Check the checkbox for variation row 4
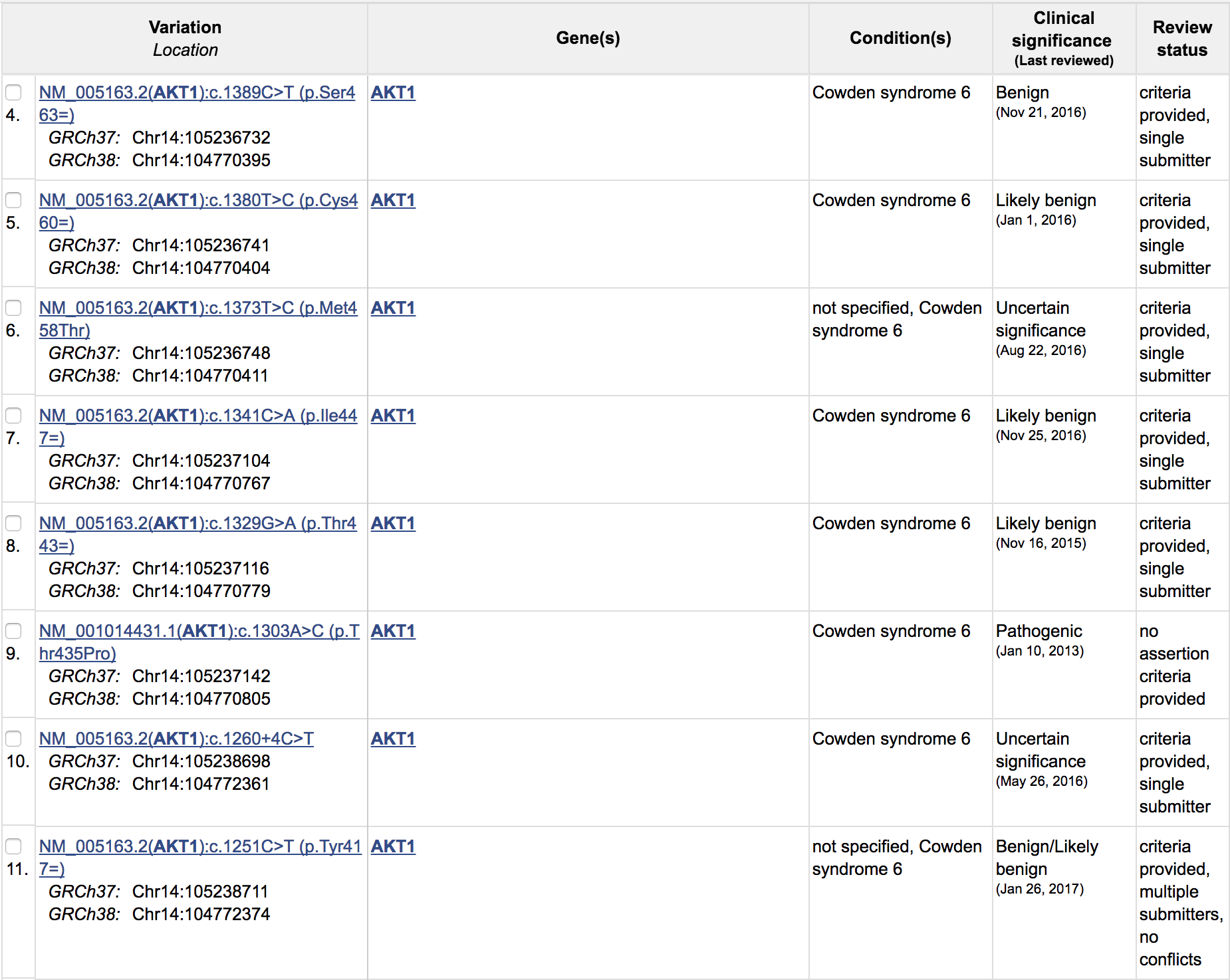The image size is (1230, 980). pos(13,92)
